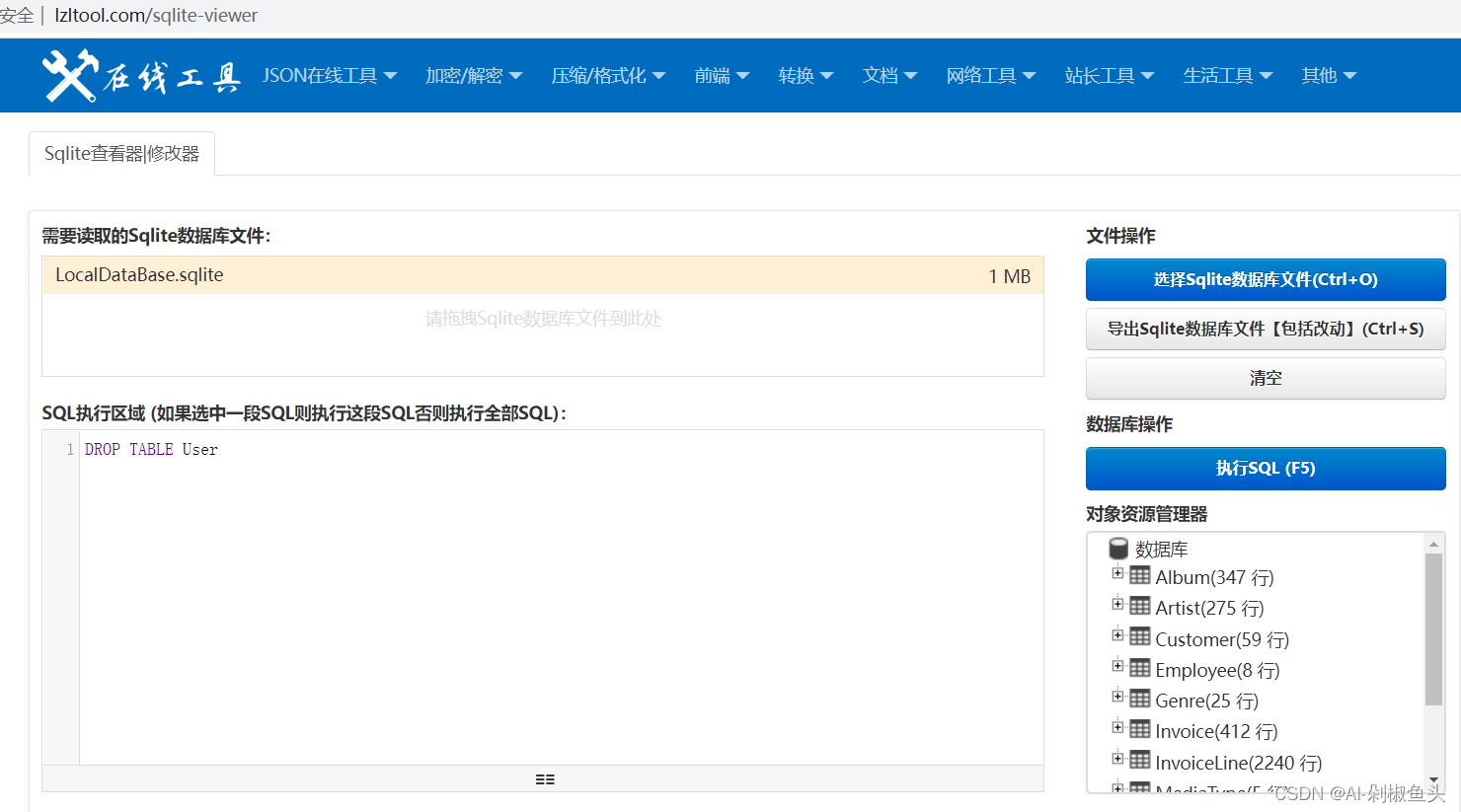
Task: Click the hammer-and-wrench 在线工具 logo
Action: point(138,74)
